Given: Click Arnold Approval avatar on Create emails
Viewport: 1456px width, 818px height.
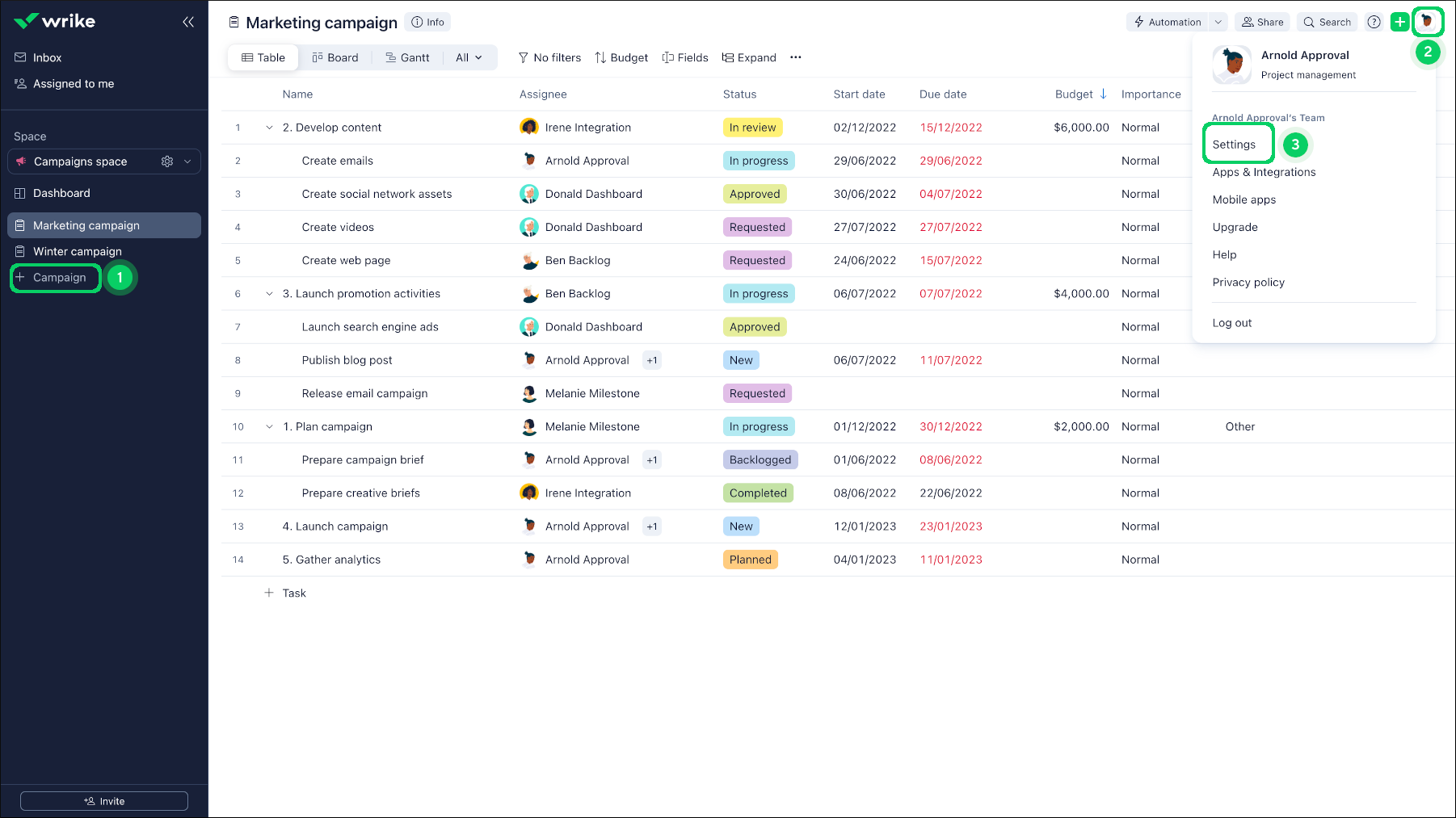Looking at the screenshot, I should (529, 161).
